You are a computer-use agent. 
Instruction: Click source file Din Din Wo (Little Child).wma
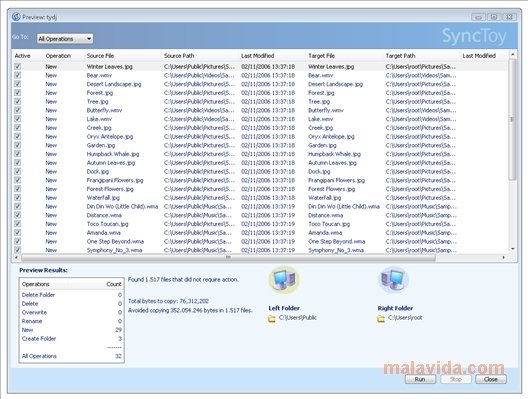[122, 206]
